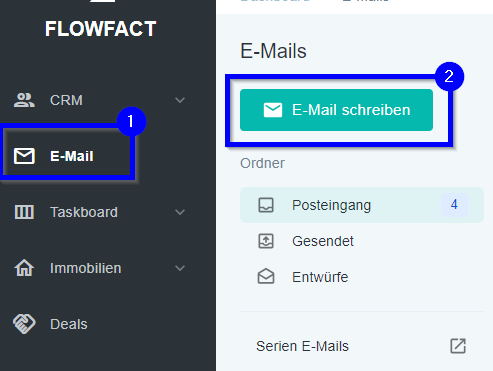Click the Immobilien house icon

pyautogui.click(x=24, y=268)
